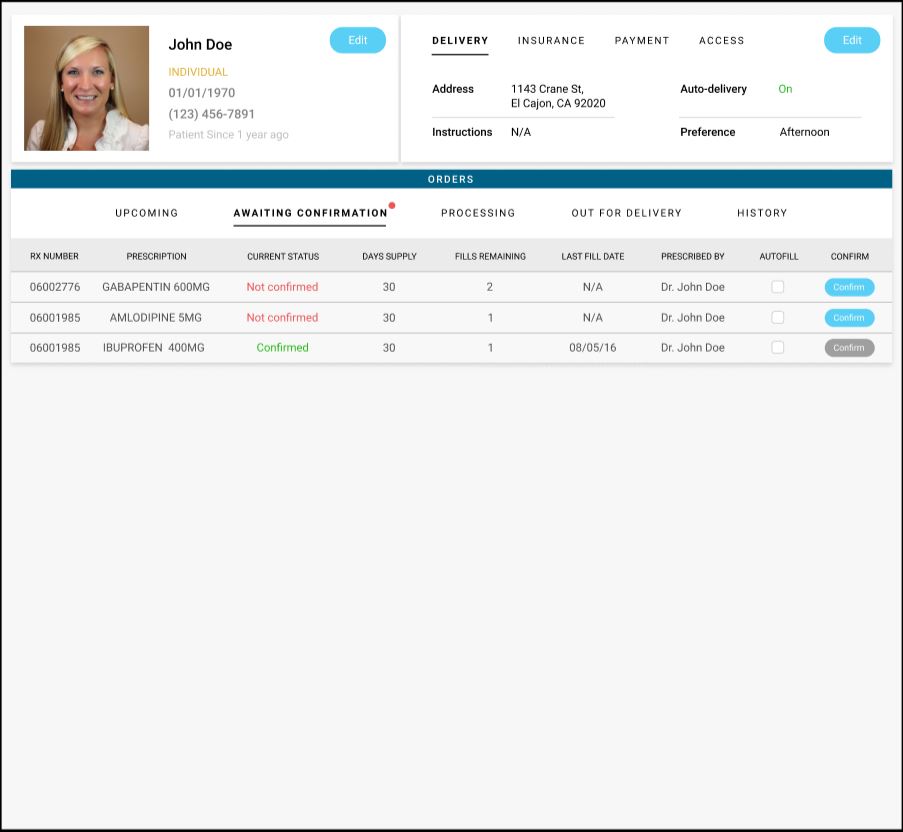Confirm the Gabapentin 600MG order
903x832 pixels.
(x=849, y=287)
